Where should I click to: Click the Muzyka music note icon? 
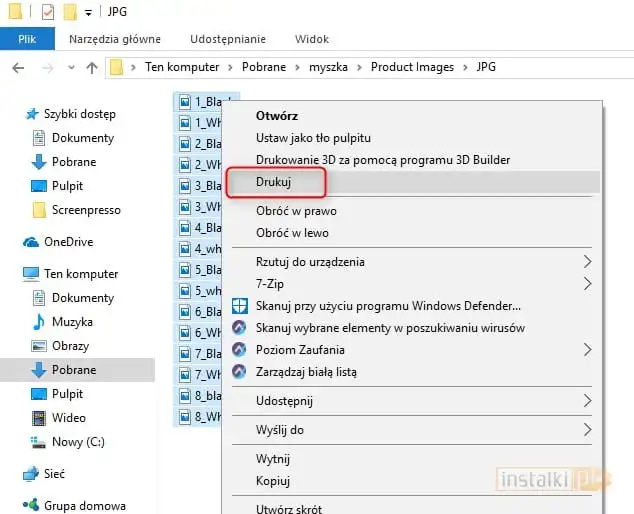39,322
